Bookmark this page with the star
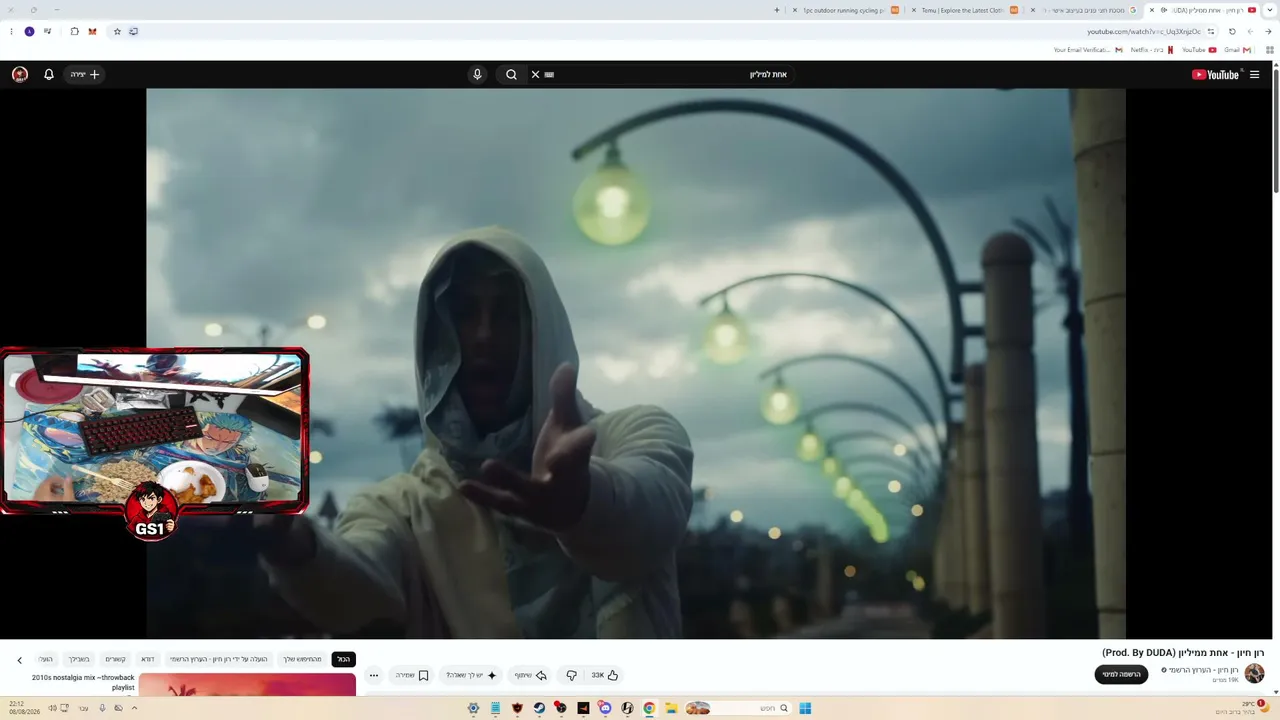This screenshot has height=720, width=1280. 117,31
